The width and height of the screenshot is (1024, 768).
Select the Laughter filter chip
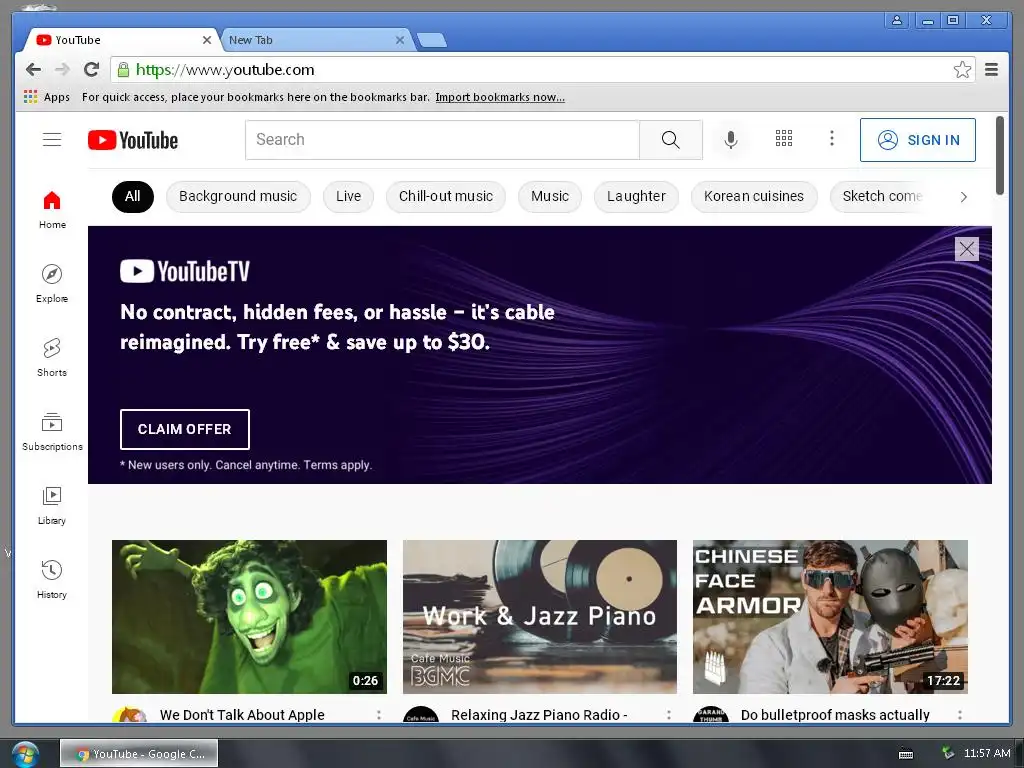coord(636,197)
